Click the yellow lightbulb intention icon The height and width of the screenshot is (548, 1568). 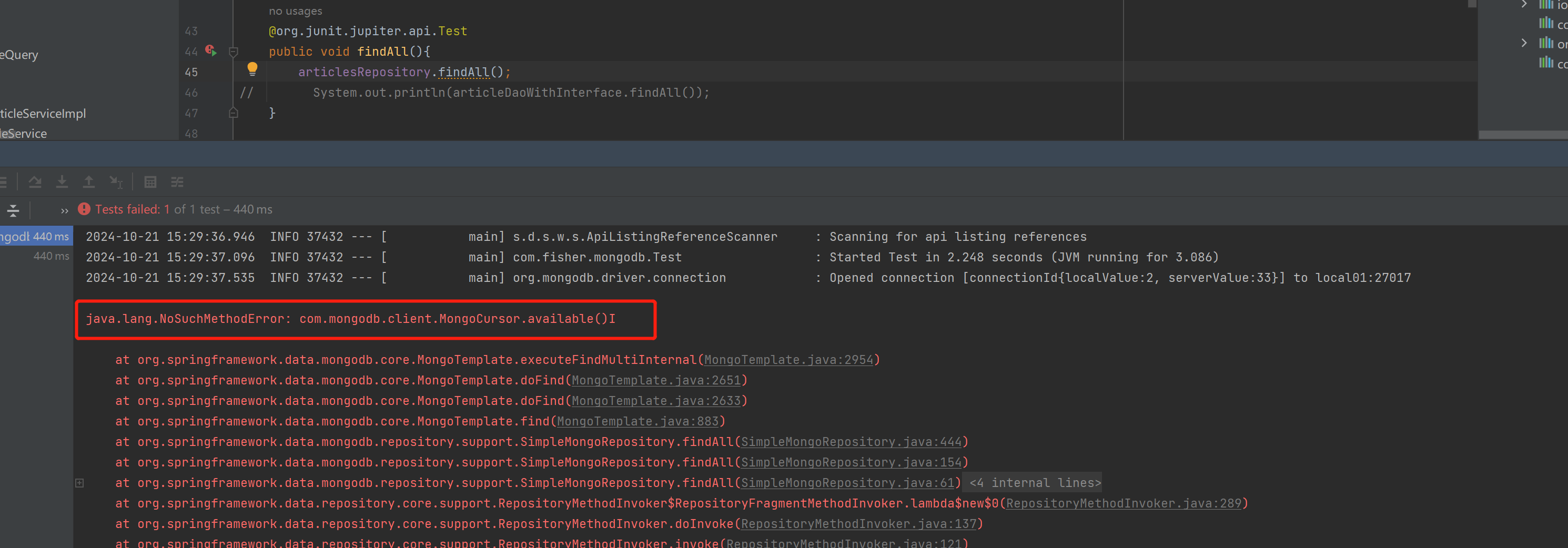pos(252,69)
